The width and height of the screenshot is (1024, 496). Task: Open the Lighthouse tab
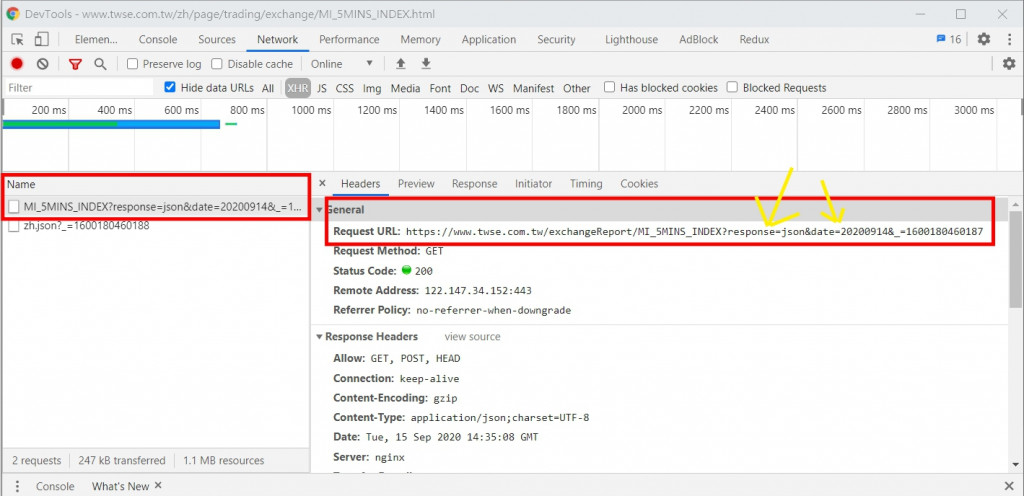tap(632, 39)
